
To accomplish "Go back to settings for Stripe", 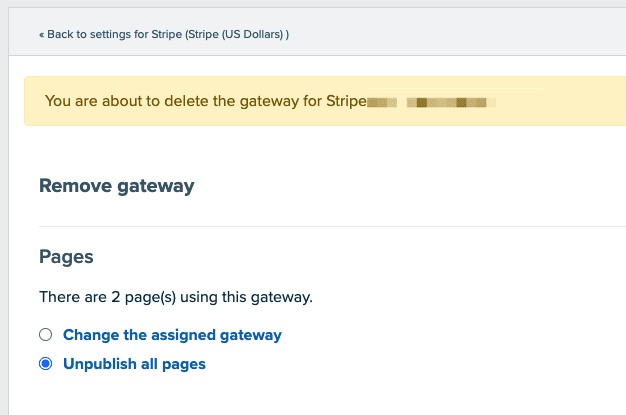I will tap(164, 34).
